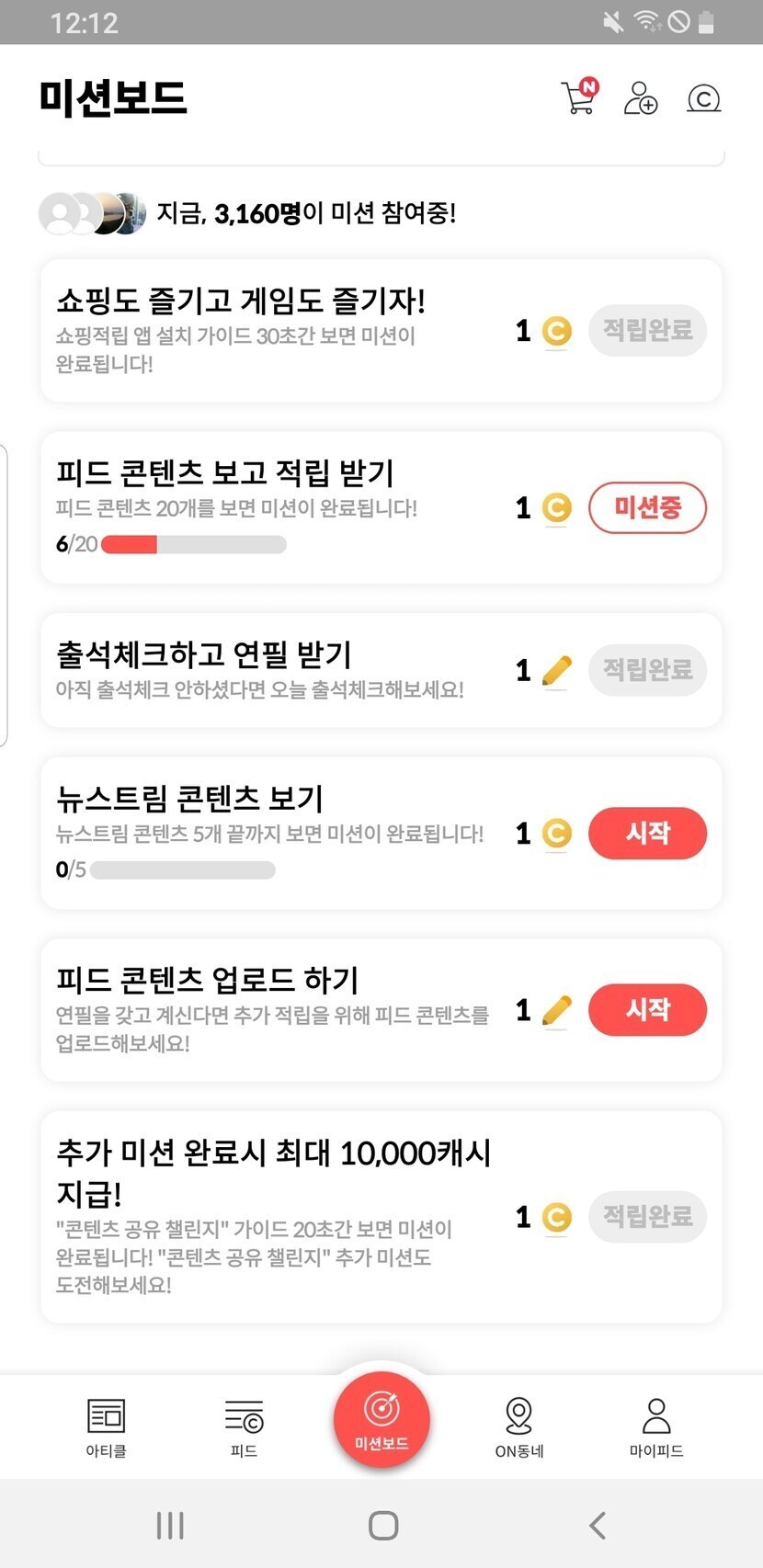Click the 0/5 뉴스트림 progress bar
763x1568 pixels.
tap(182, 869)
